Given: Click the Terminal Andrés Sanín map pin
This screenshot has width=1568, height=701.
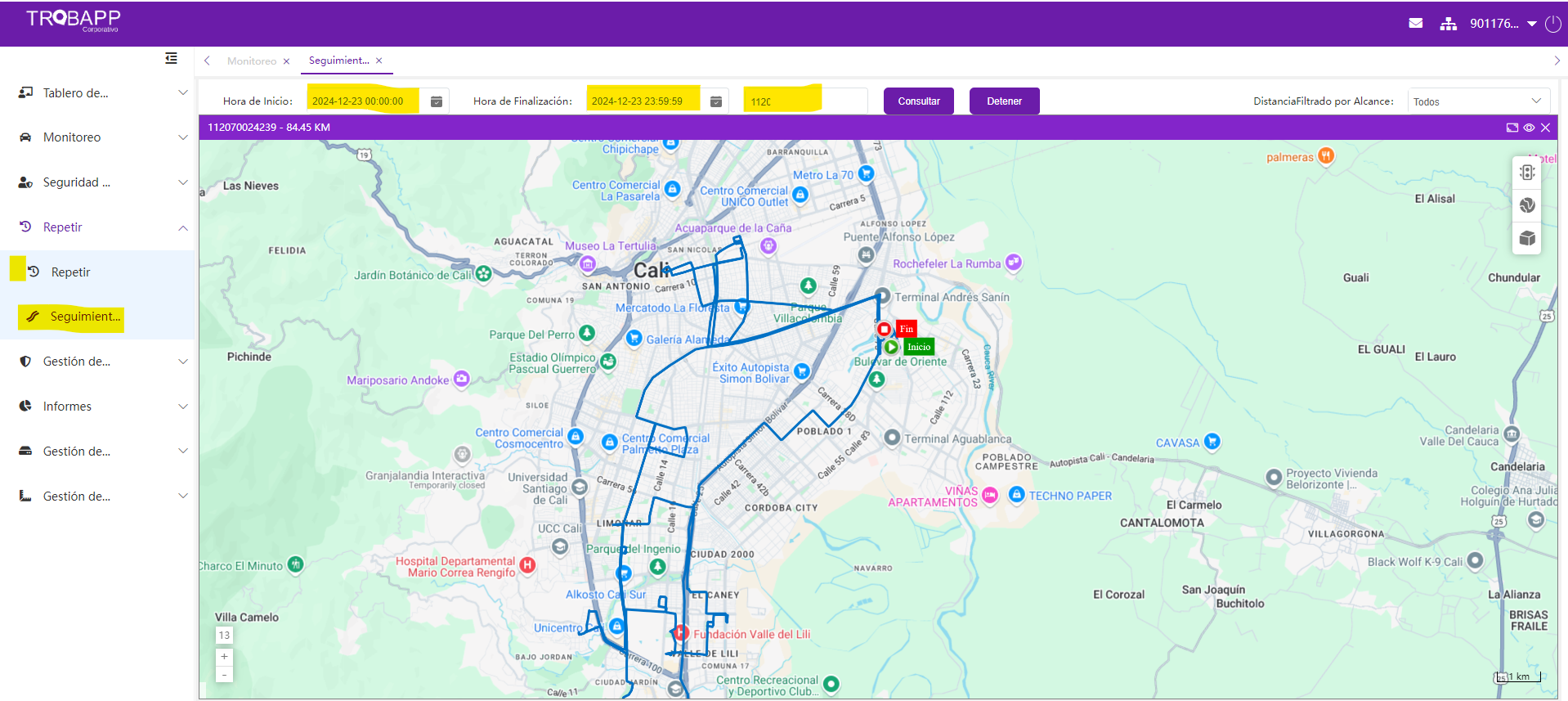Looking at the screenshot, I should 882,296.
